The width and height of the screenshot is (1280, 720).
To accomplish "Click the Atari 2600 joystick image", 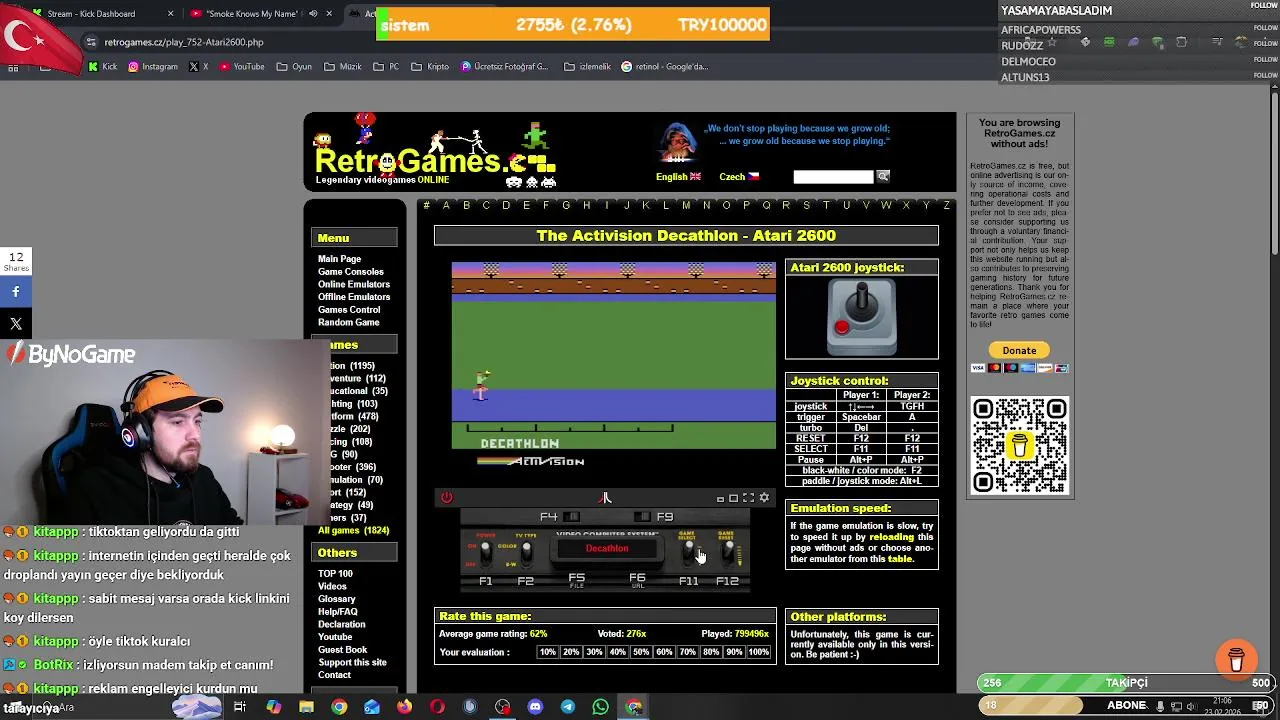I will pos(861,318).
